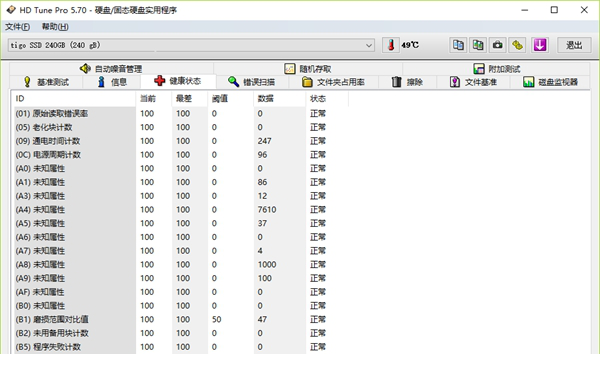Image resolution: width=600 pixels, height=368 pixels.
Task: Click the 阈值 column header
Action: [x=230, y=99]
